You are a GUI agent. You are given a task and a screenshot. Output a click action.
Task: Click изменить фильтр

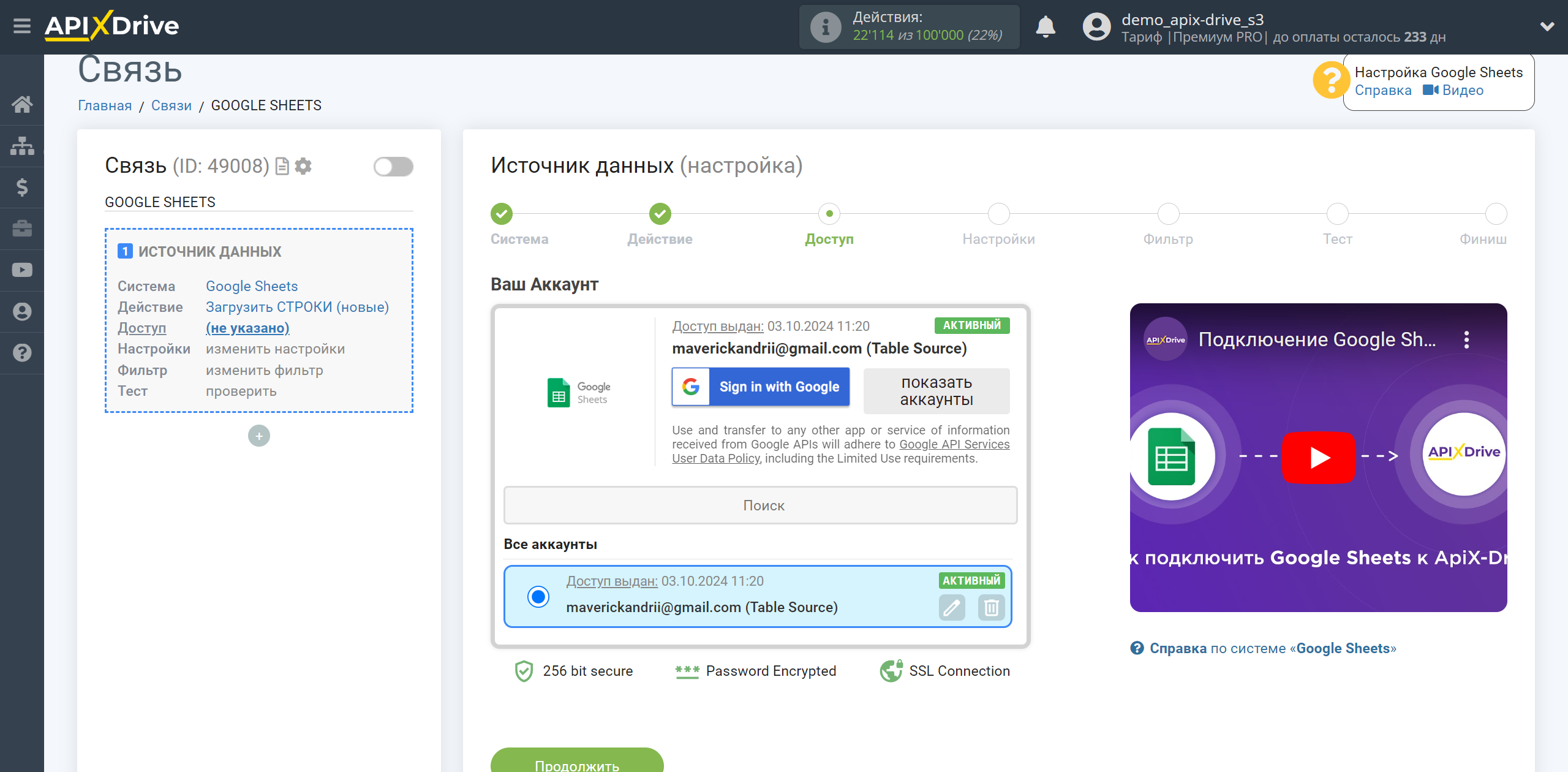(265, 370)
